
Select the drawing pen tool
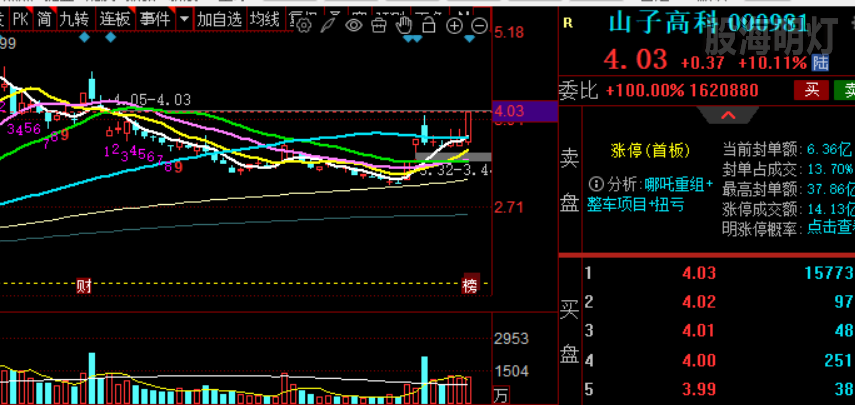[x=329, y=24]
